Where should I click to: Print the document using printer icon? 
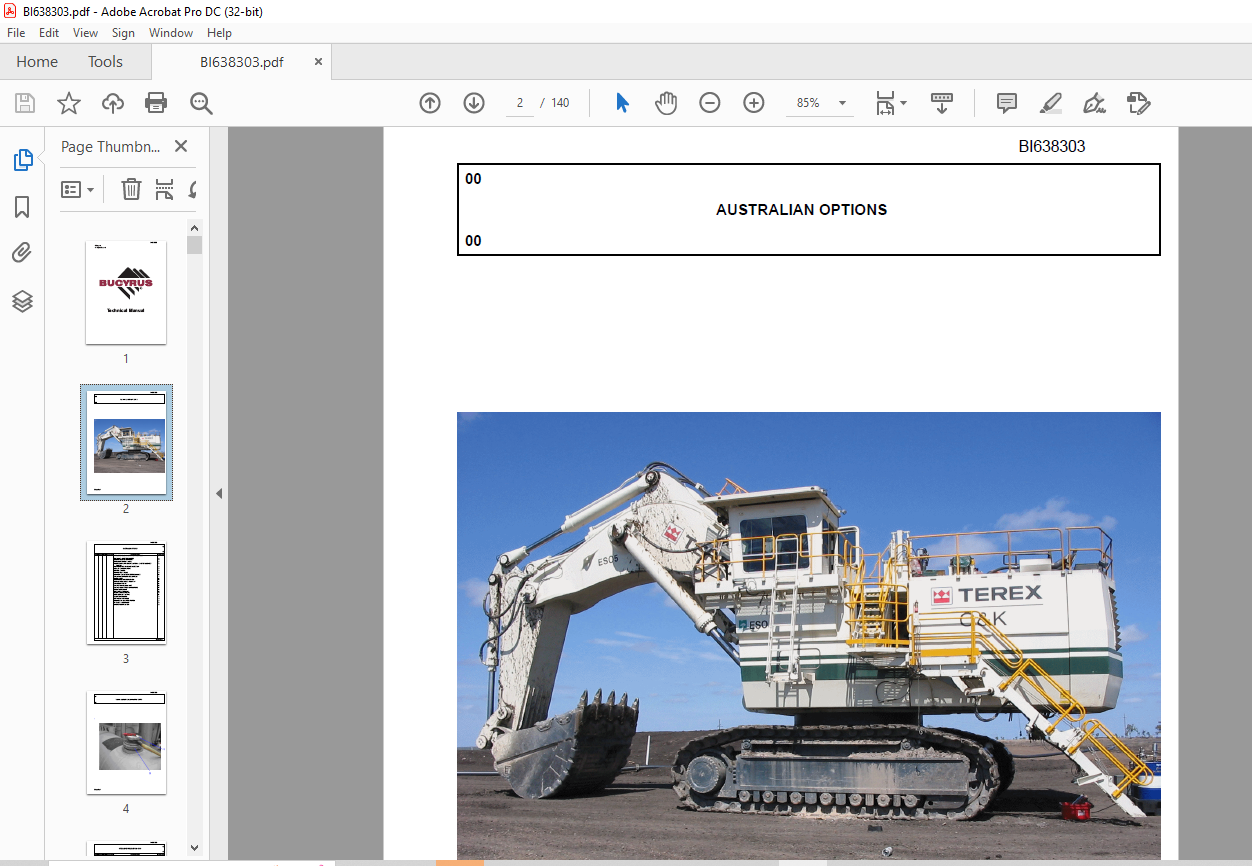[x=156, y=103]
